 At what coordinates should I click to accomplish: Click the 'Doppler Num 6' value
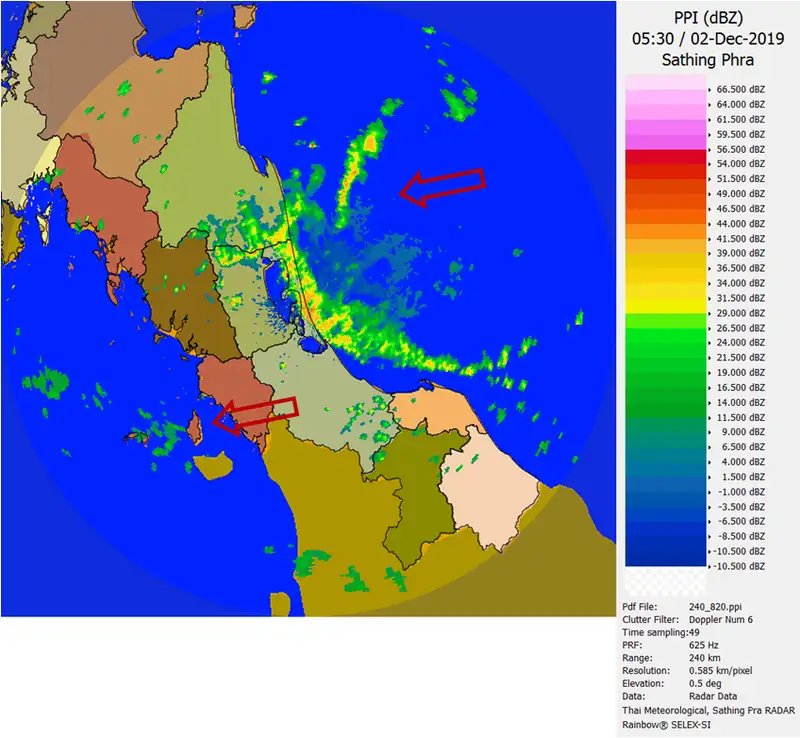[x=721, y=620]
